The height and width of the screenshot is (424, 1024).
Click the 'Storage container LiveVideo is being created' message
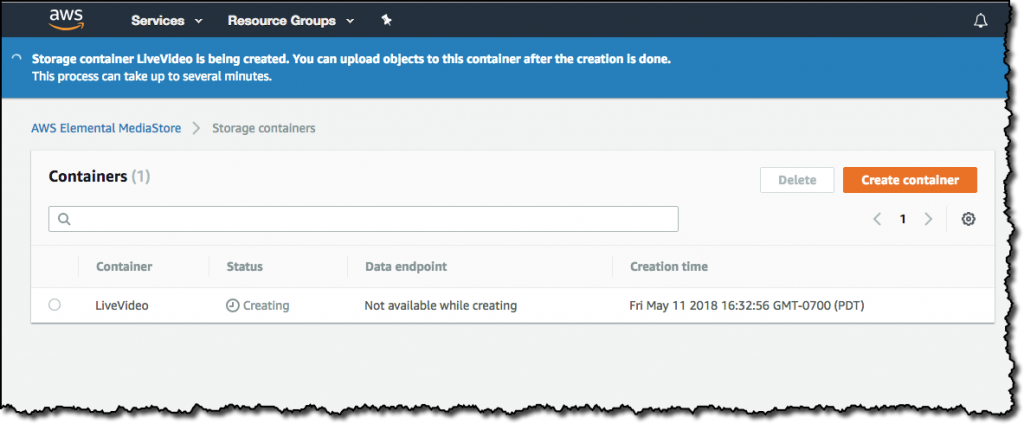(x=351, y=59)
